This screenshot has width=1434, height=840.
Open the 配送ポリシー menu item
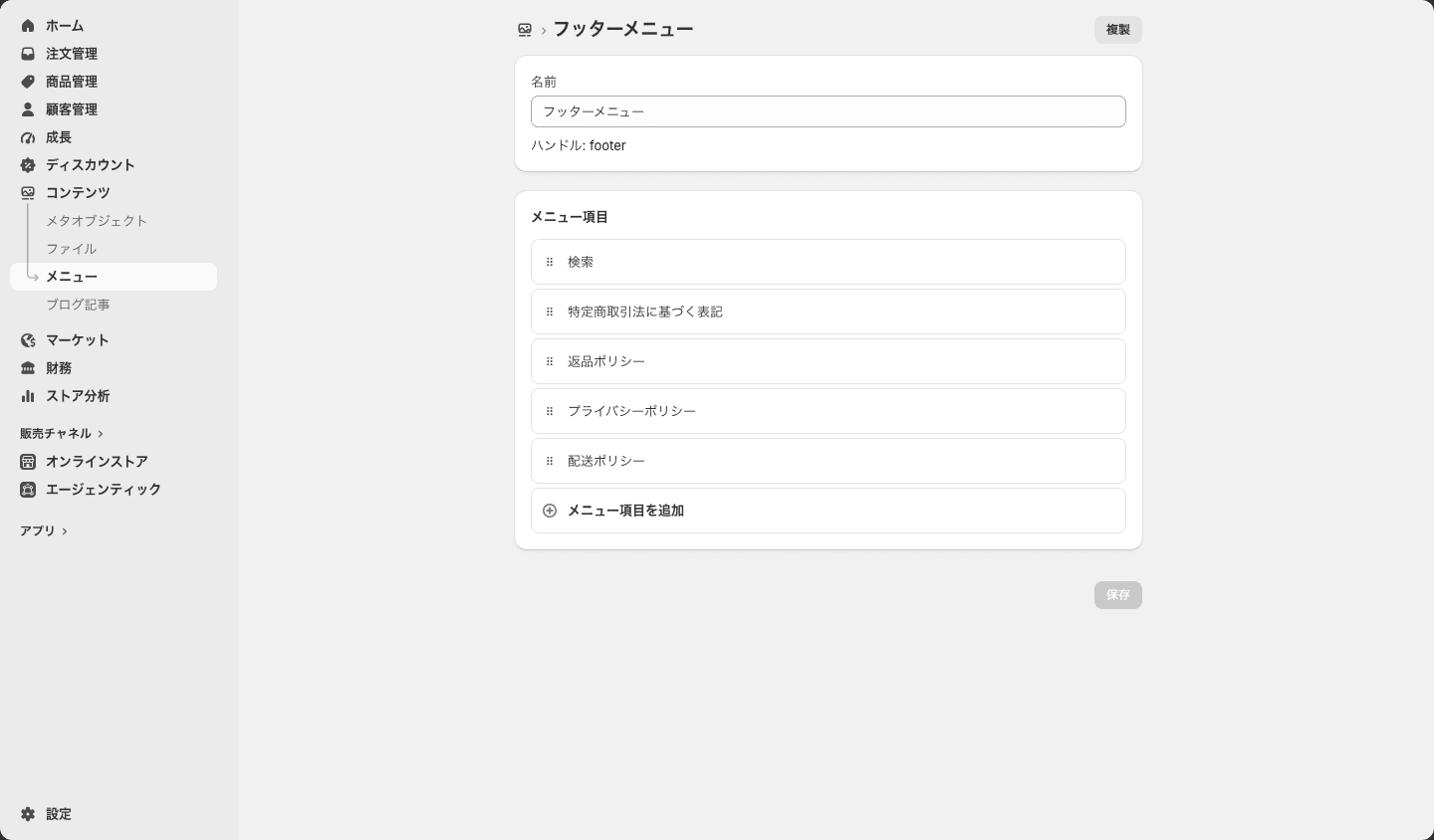829,461
